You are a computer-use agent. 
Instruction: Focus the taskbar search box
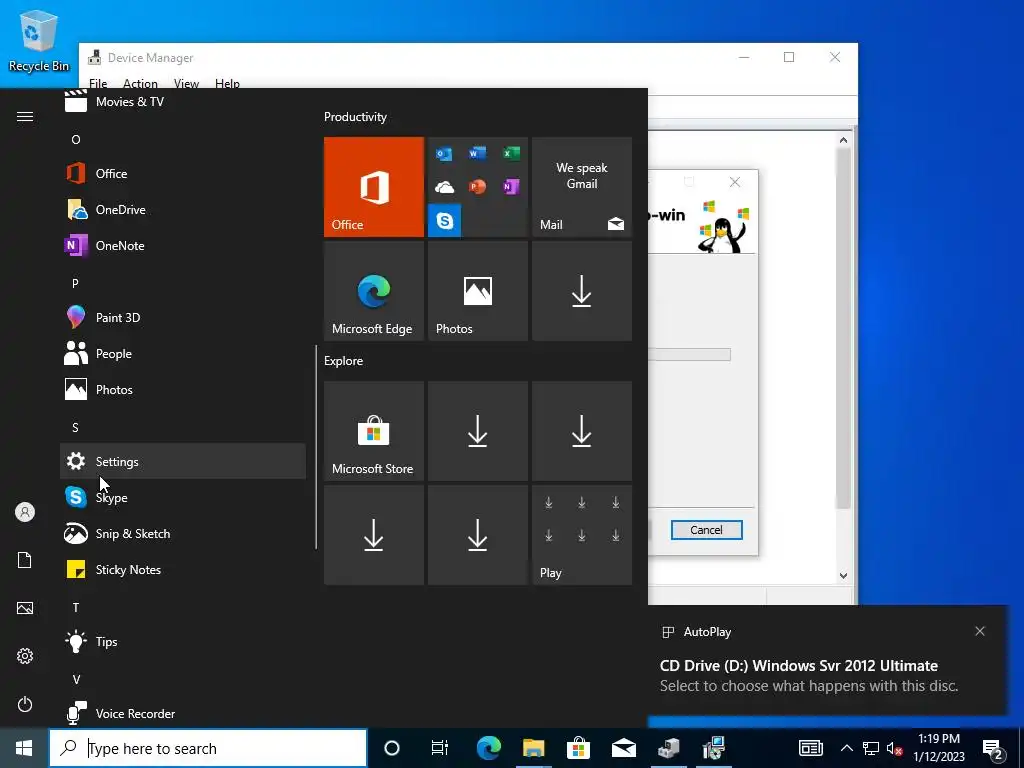click(208, 748)
